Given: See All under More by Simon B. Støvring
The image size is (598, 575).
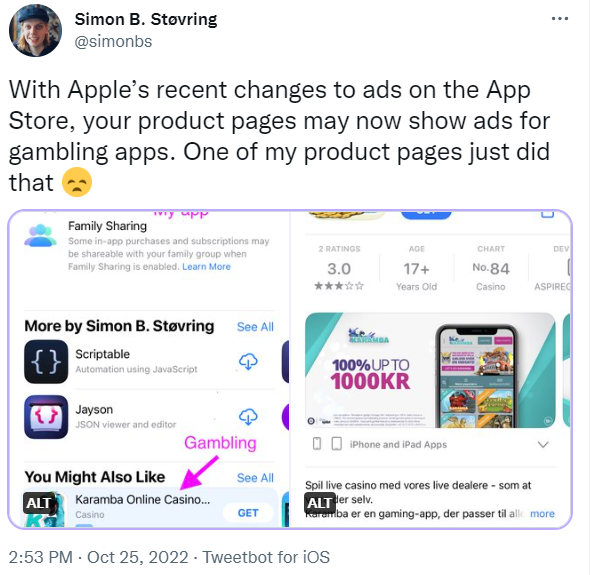Looking at the screenshot, I should [255, 327].
